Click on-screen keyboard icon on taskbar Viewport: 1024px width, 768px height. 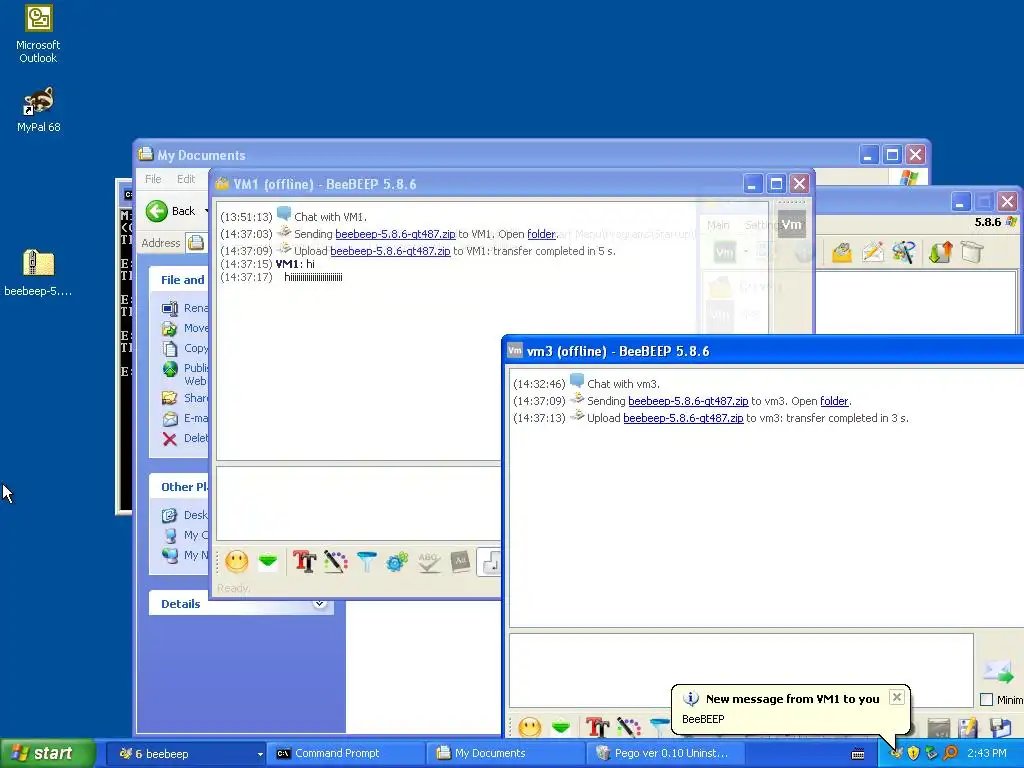pos(858,754)
